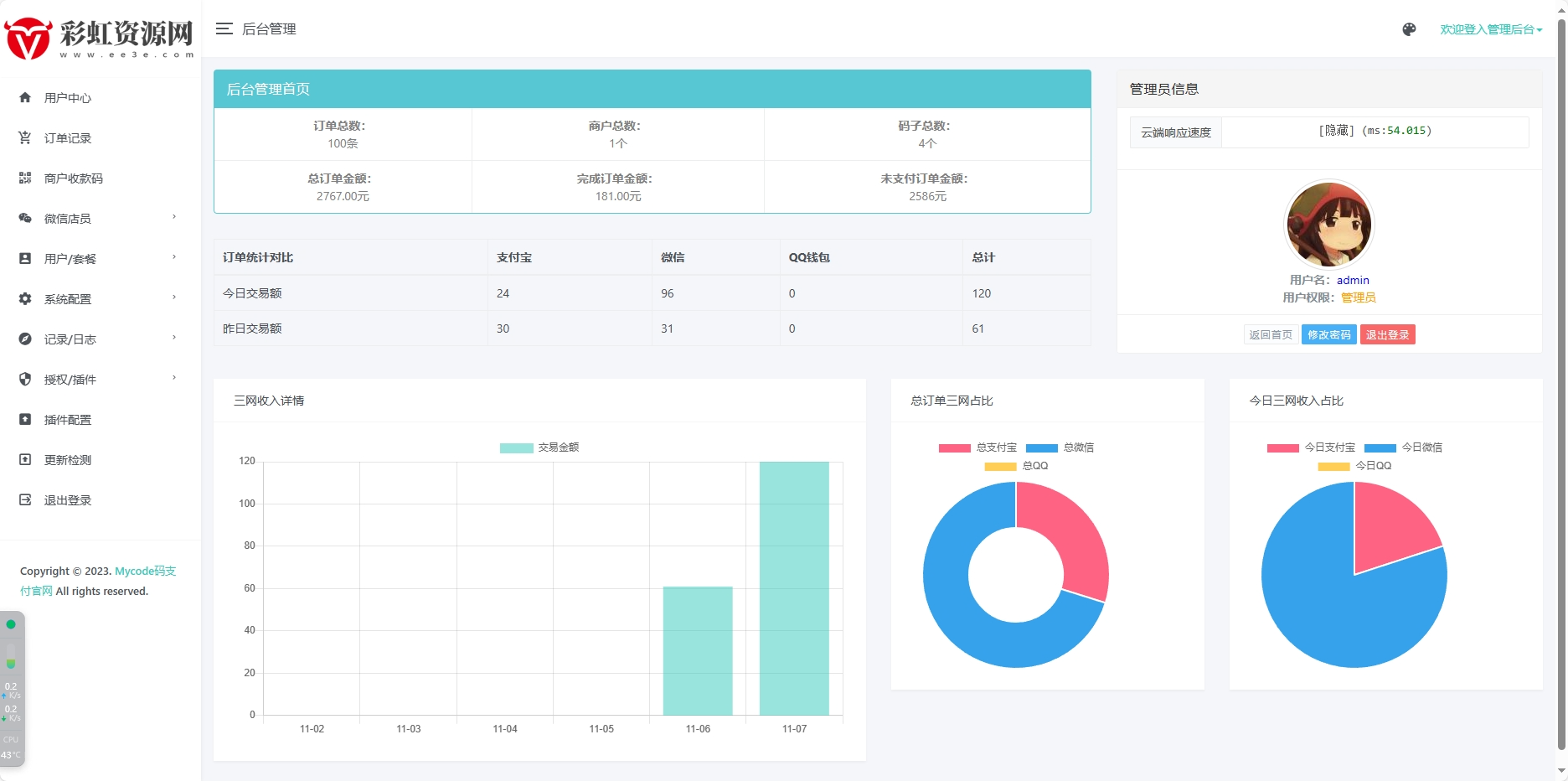This screenshot has width=1568, height=781.
Task: Click the compass icon for 记录/日志
Action: [x=25, y=339]
